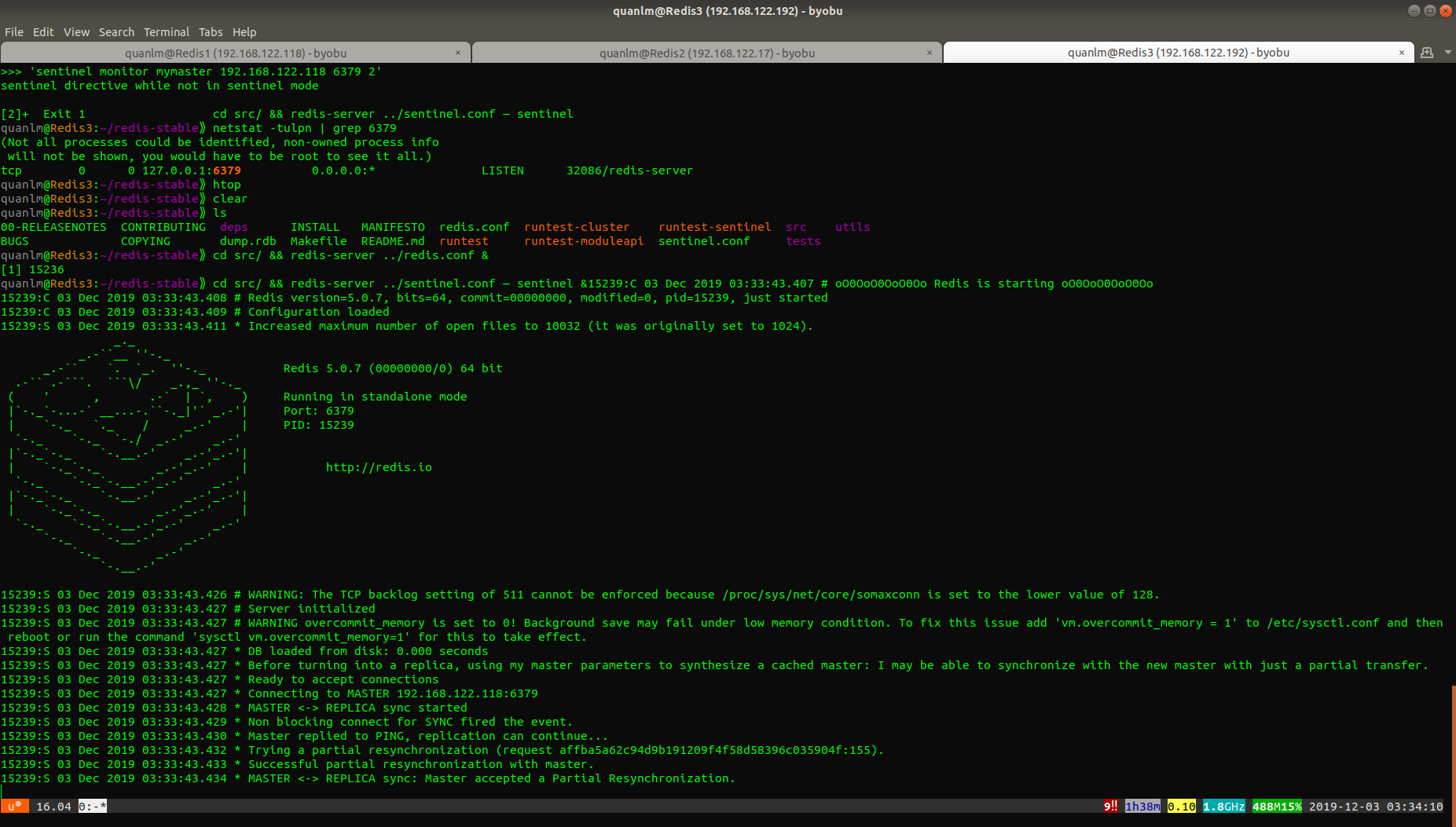Click the '0.10' load average entry
Viewport: 1456px width, 827px height.
coord(1181,807)
